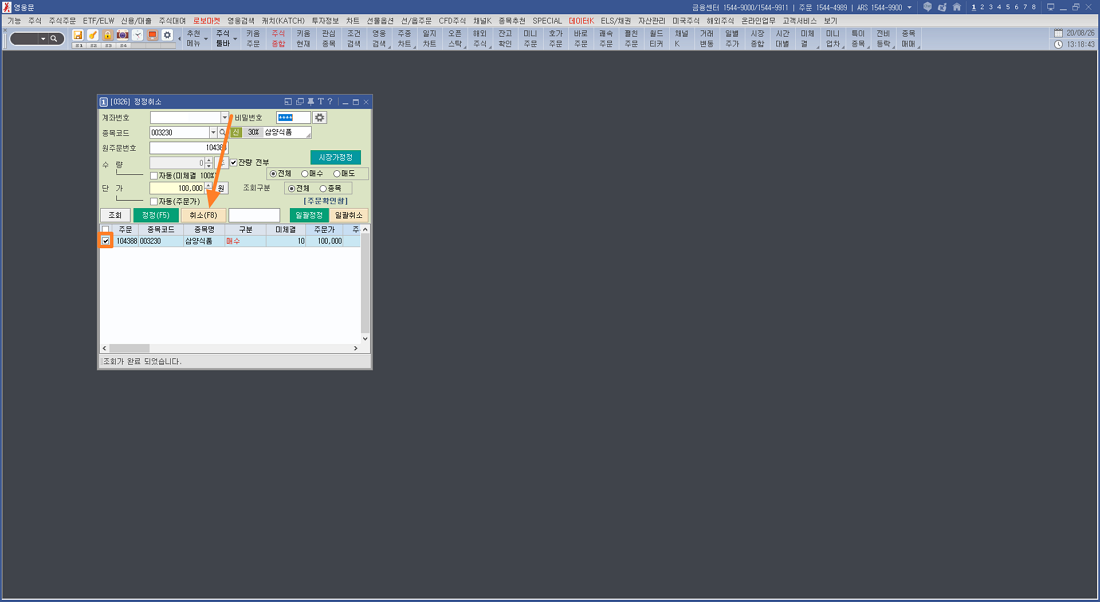This screenshot has width=1100, height=602.
Task: Click horizontal scrollbar thumb in order list
Action: point(129,348)
